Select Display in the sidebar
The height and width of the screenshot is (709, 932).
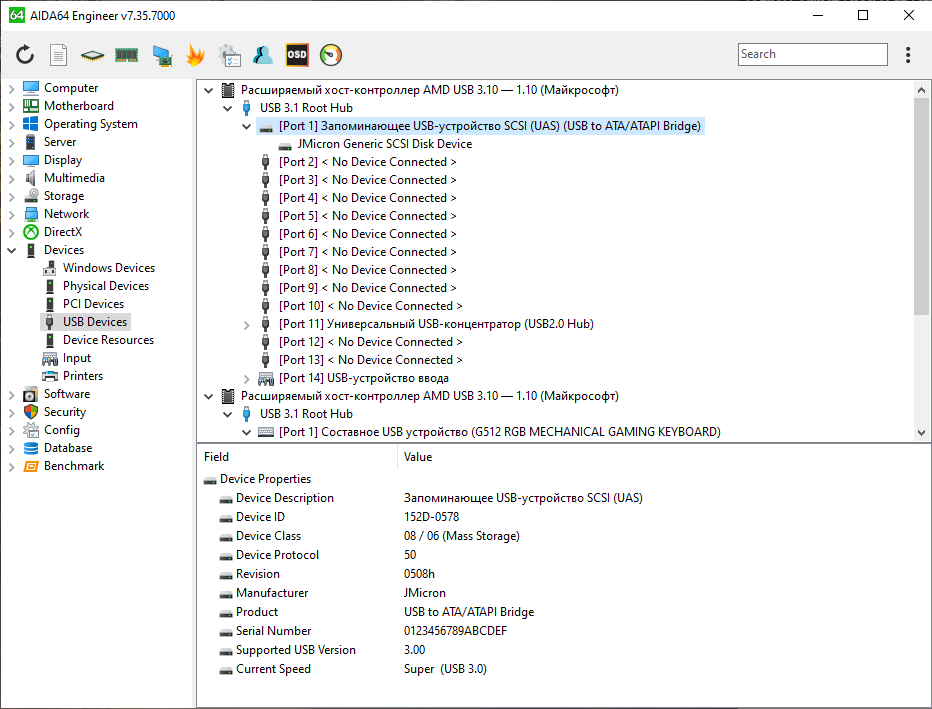(63, 160)
